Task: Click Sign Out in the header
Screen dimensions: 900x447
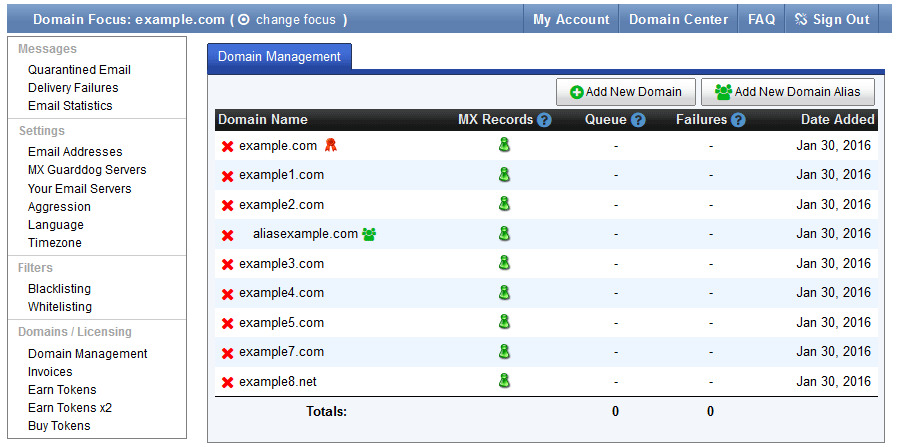Action: pyautogui.click(x=832, y=19)
